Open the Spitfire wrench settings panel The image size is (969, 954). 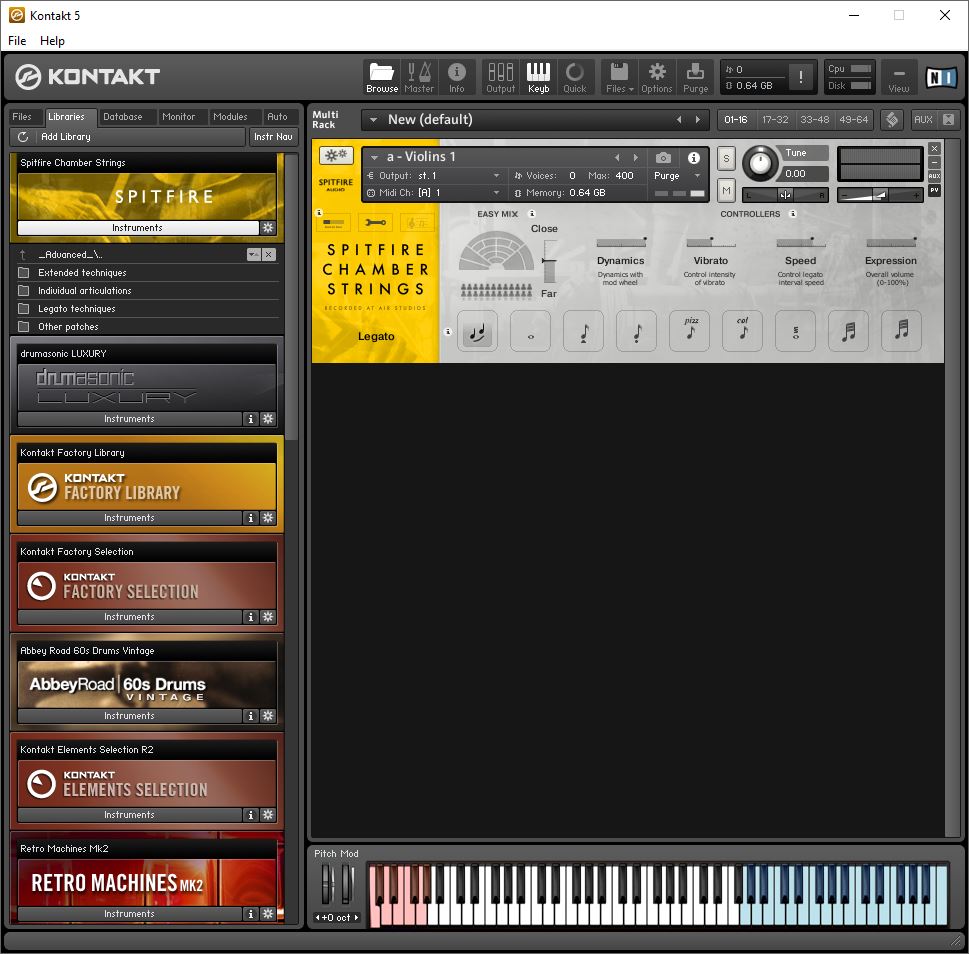(375, 222)
